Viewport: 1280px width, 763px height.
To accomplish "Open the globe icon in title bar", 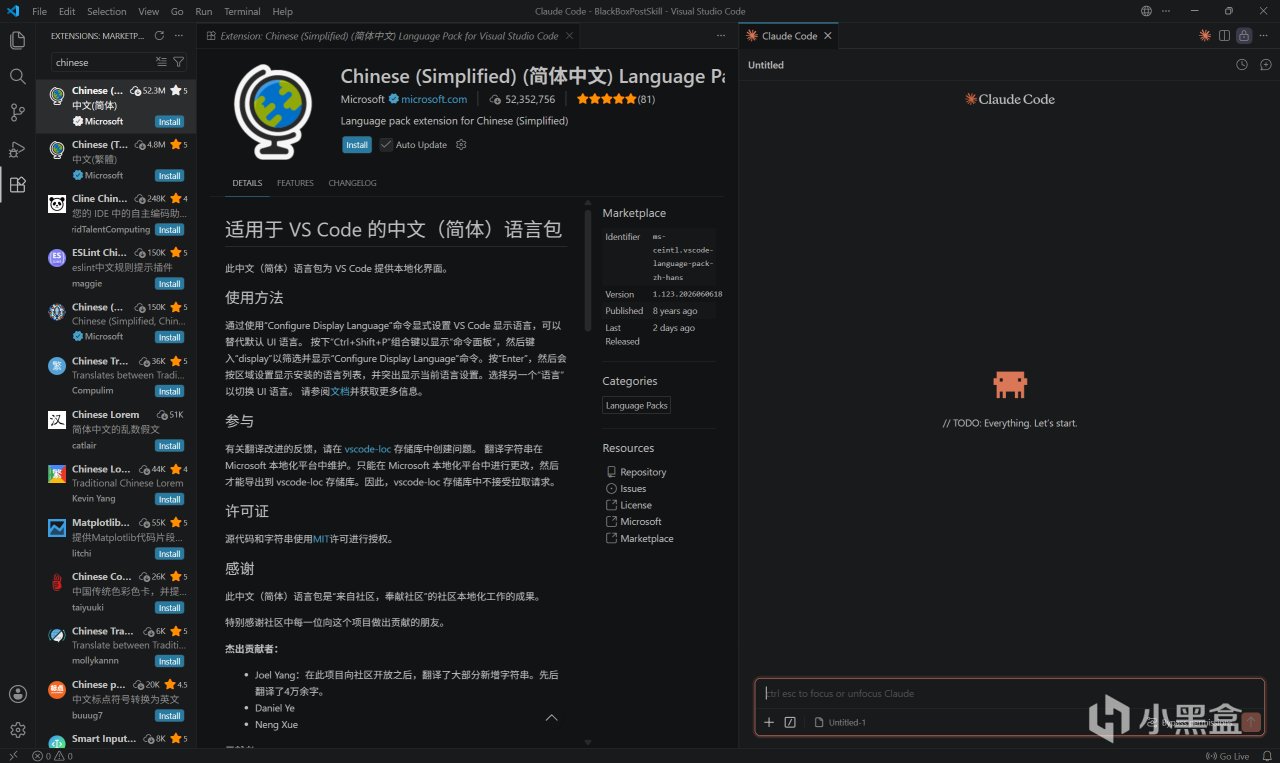I will pos(1146,11).
